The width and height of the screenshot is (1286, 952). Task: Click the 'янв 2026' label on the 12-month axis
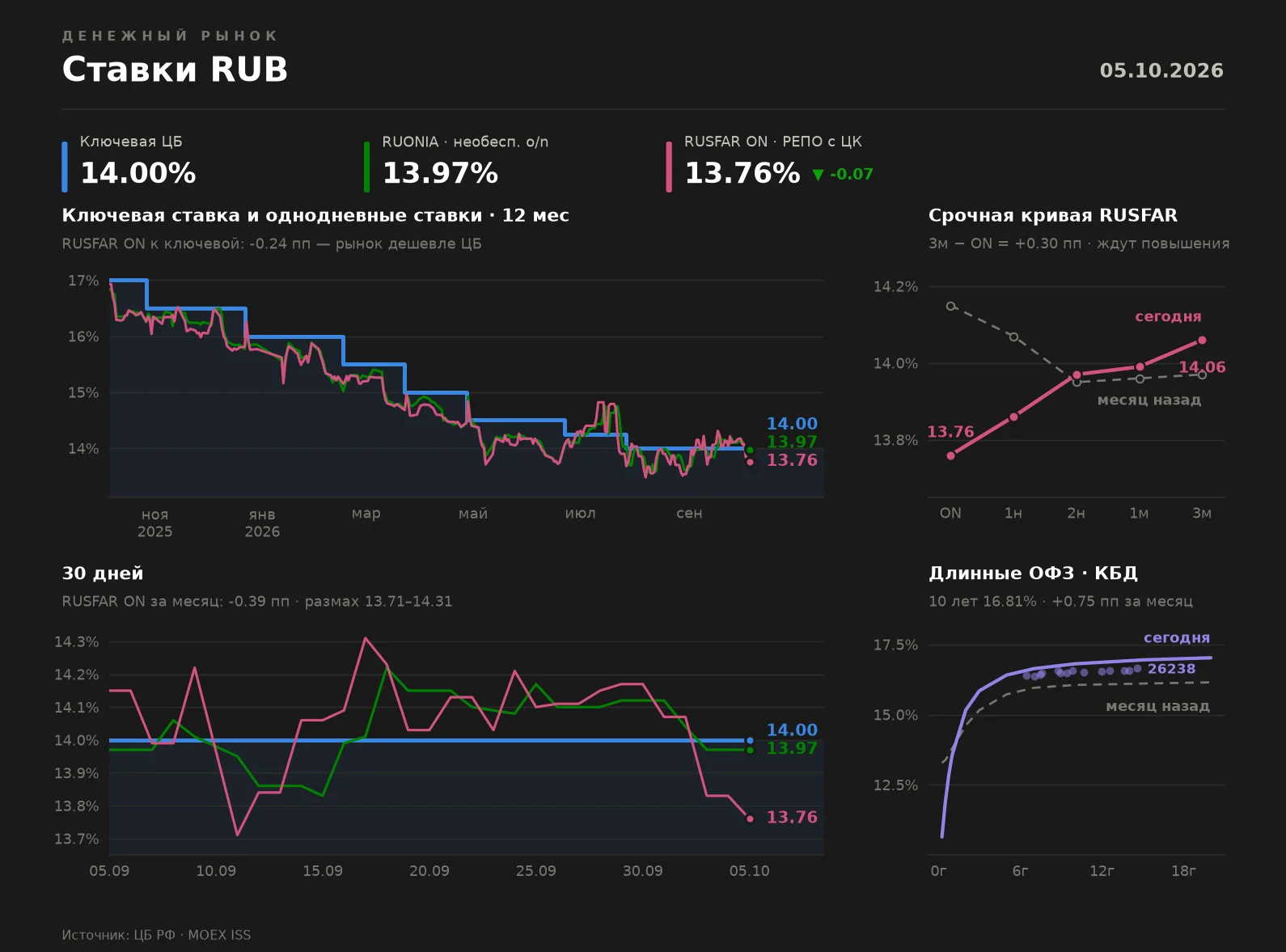(262, 523)
